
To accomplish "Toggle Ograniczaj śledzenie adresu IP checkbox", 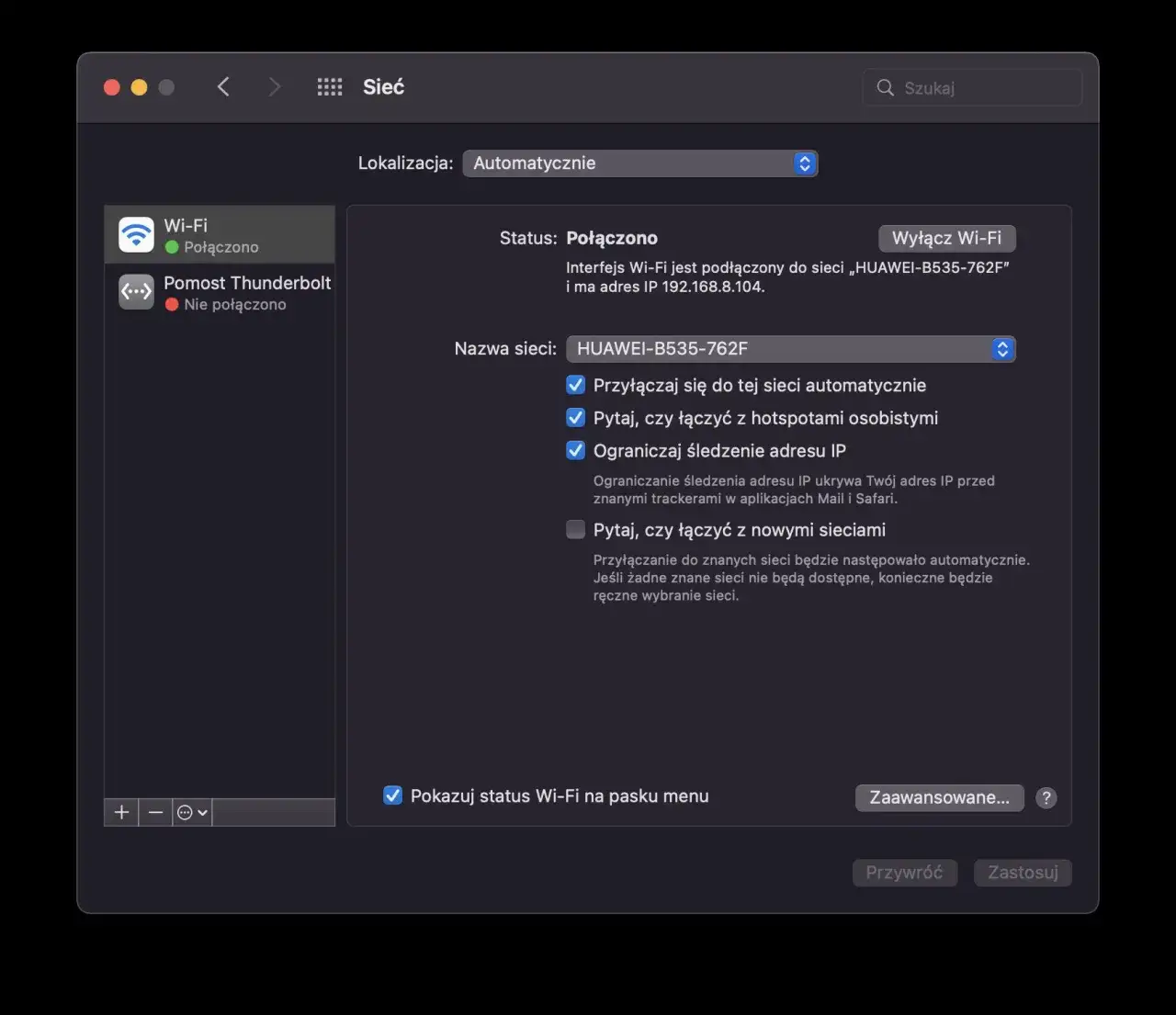I will click(576, 450).
